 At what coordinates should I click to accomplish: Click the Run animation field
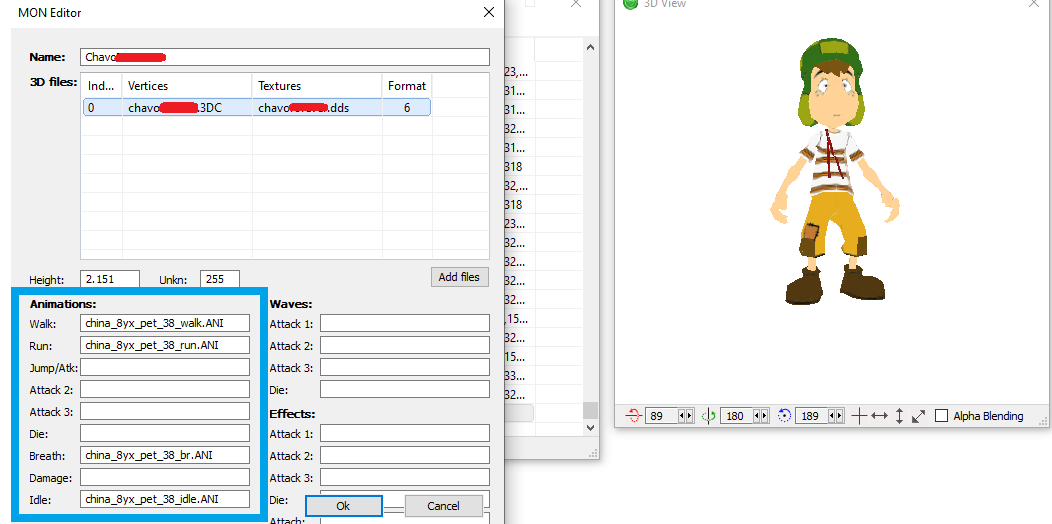pyautogui.click(x=165, y=346)
